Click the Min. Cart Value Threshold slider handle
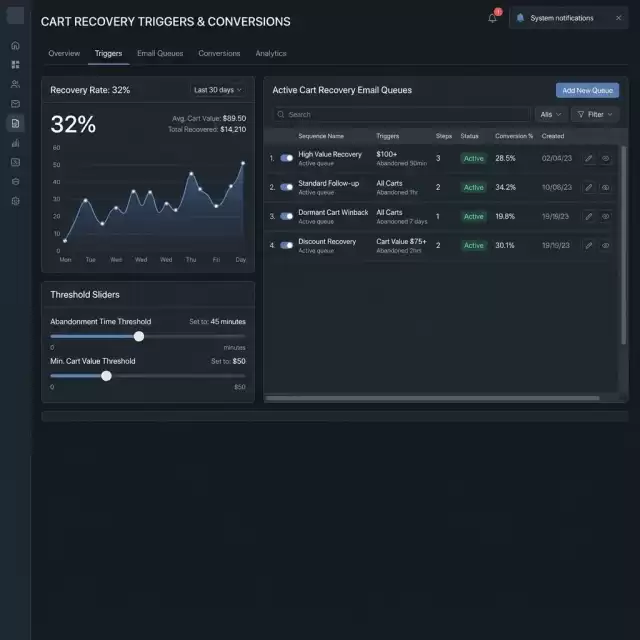This screenshot has width=640, height=640. [106, 376]
